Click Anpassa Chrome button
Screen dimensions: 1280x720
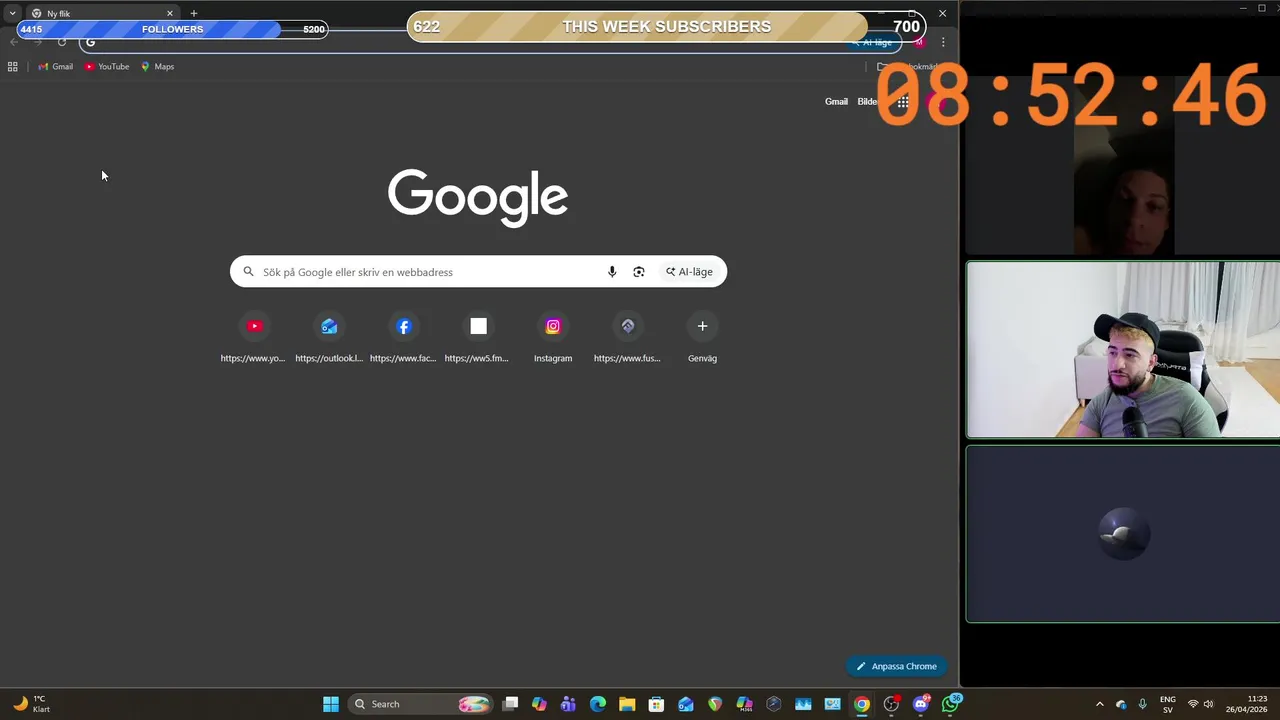click(896, 666)
